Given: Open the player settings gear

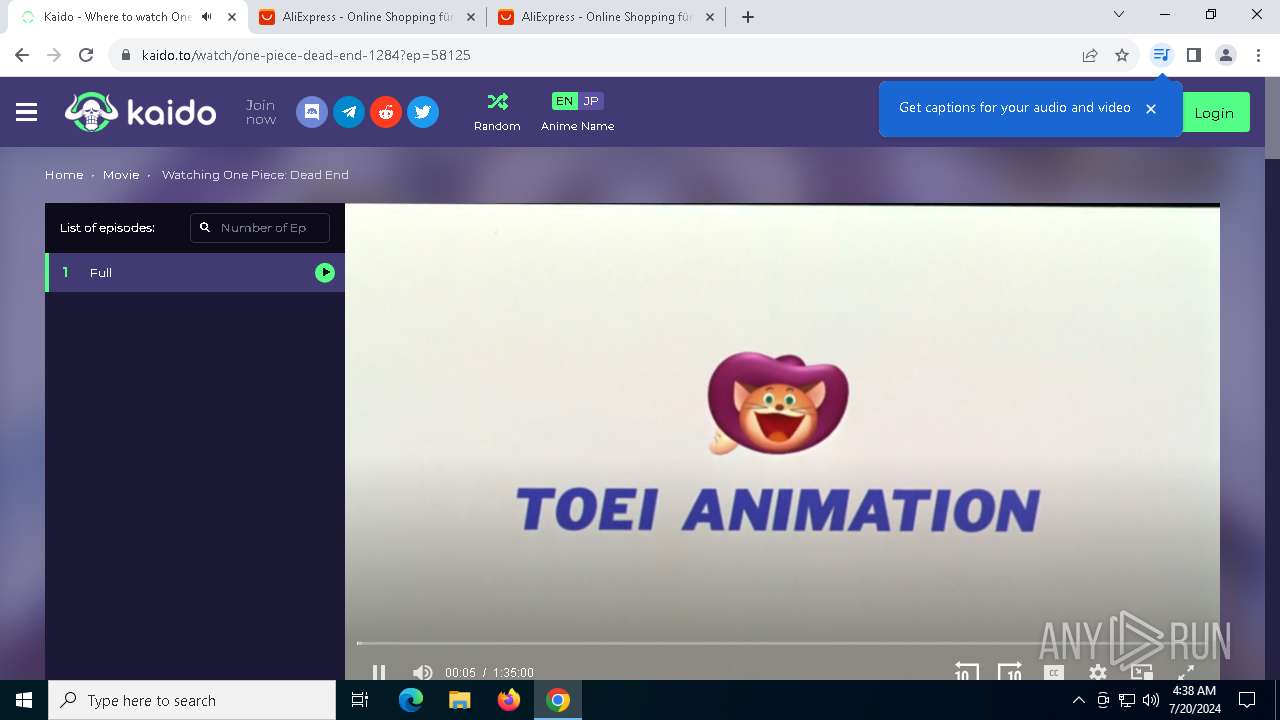Looking at the screenshot, I should [x=1098, y=673].
